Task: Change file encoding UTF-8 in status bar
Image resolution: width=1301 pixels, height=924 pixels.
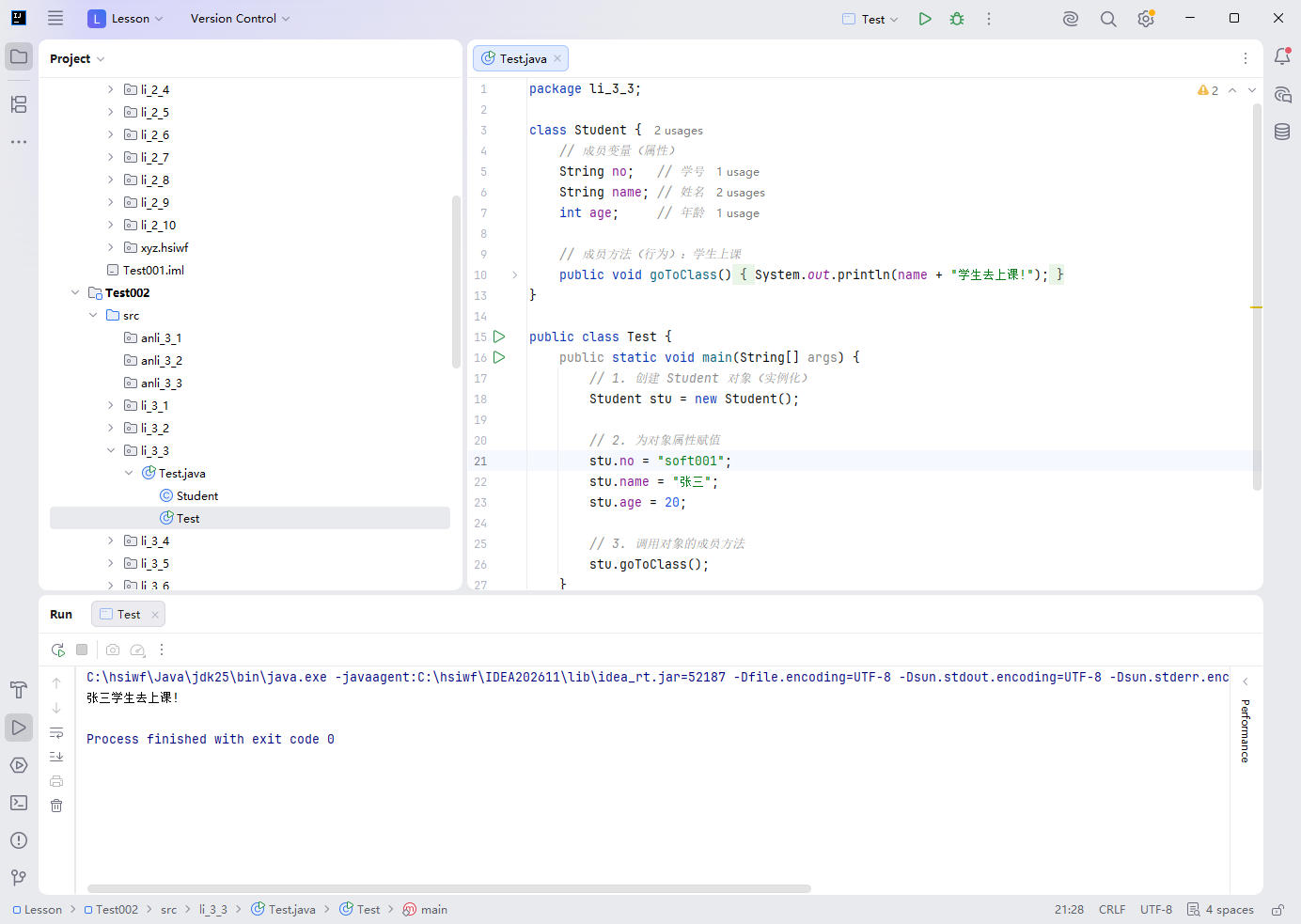Action: click(1156, 910)
